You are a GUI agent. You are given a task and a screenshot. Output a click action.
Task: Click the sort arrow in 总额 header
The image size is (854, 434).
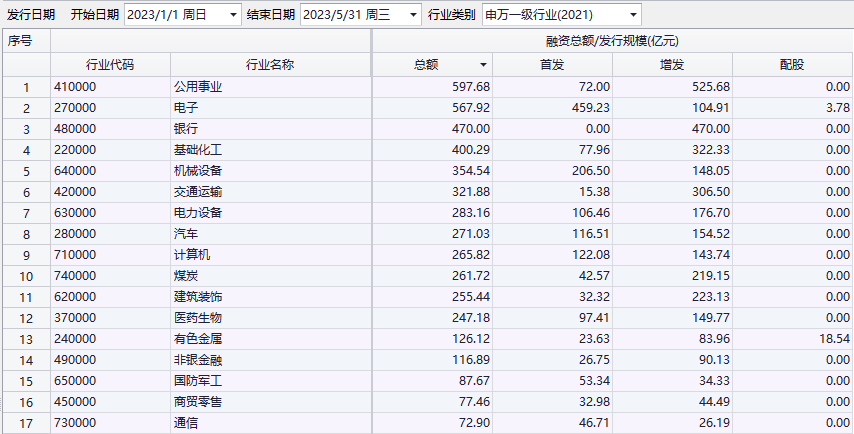pos(481,65)
